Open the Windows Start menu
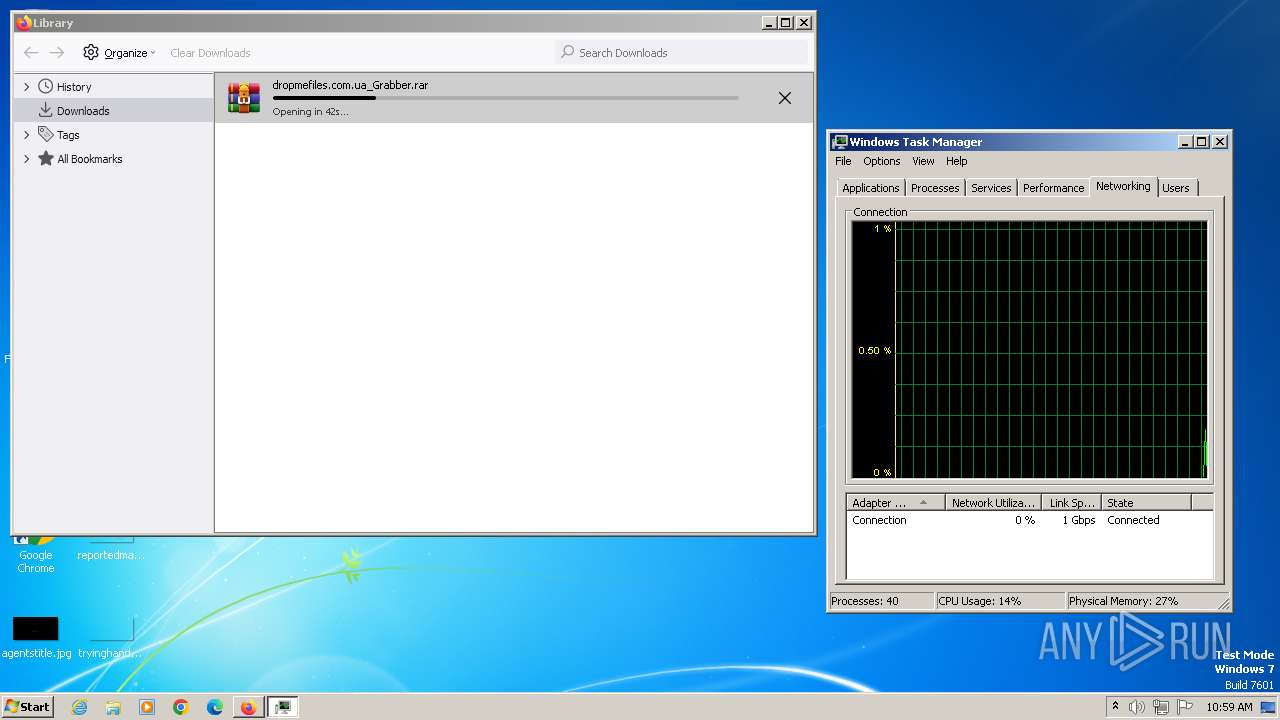 (27, 707)
